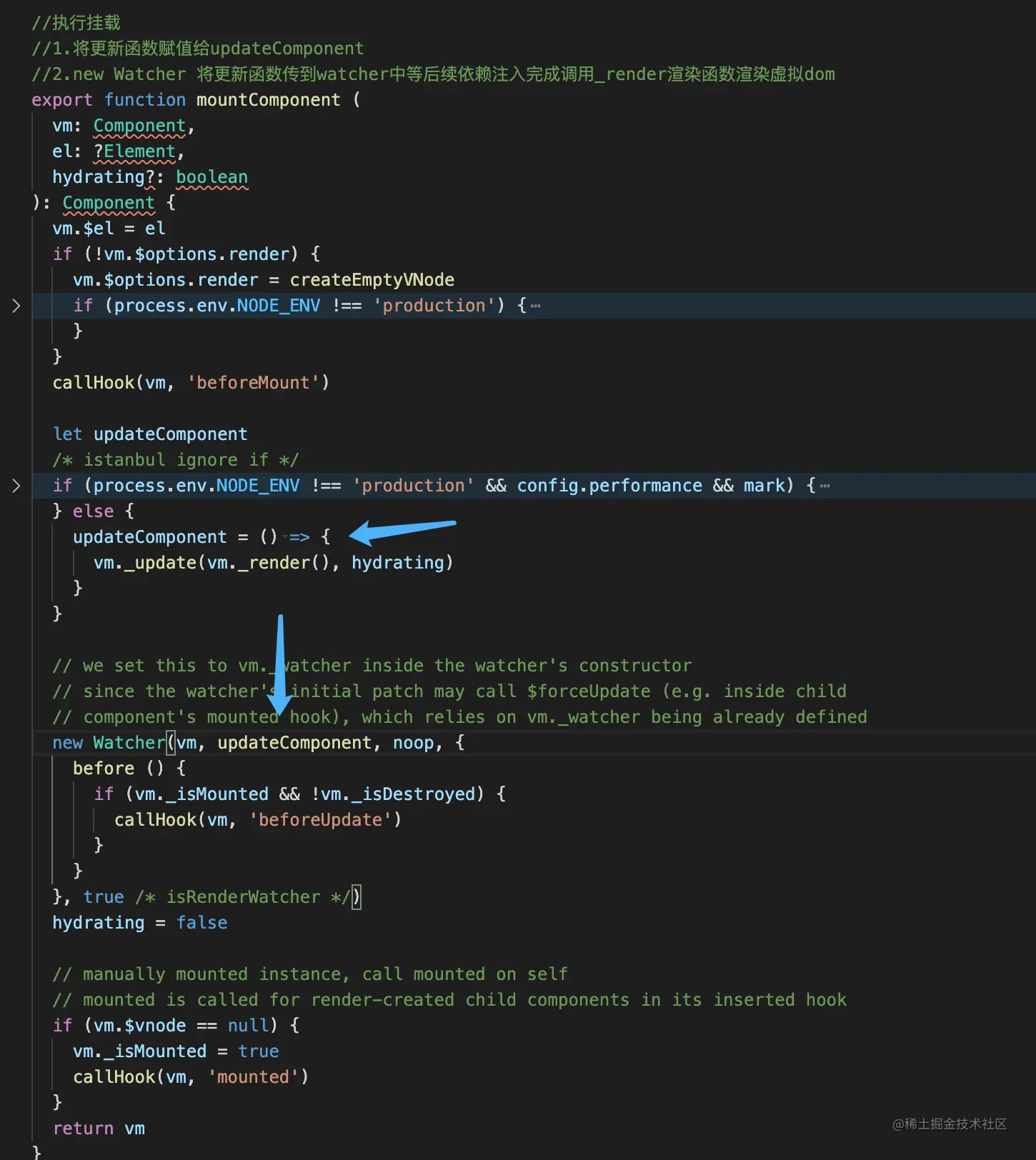The height and width of the screenshot is (1160, 1036).
Task: Click the 'export' keyword
Action: (x=62, y=100)
